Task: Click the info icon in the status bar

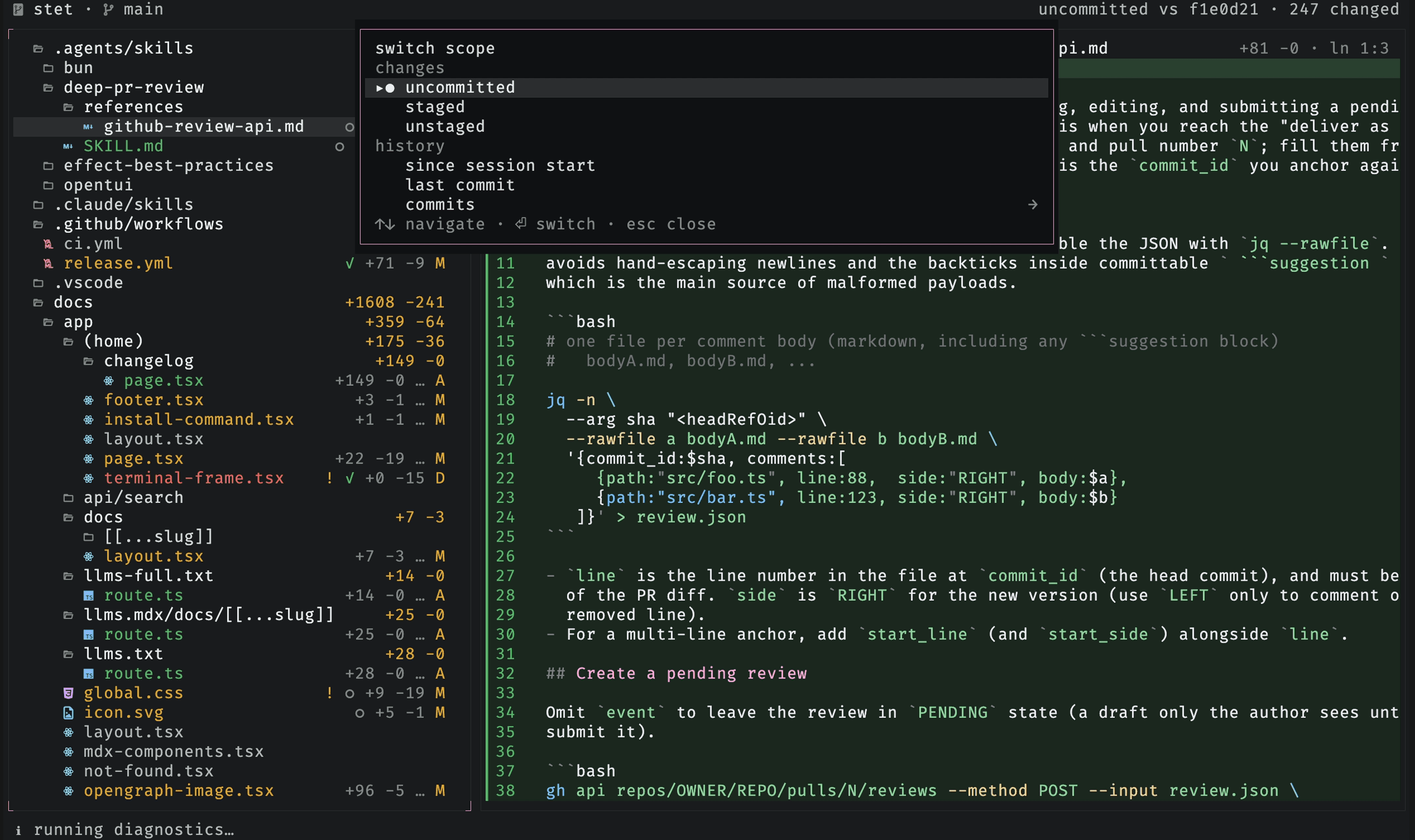Action: pyautogui.click(x=19, y=831)
